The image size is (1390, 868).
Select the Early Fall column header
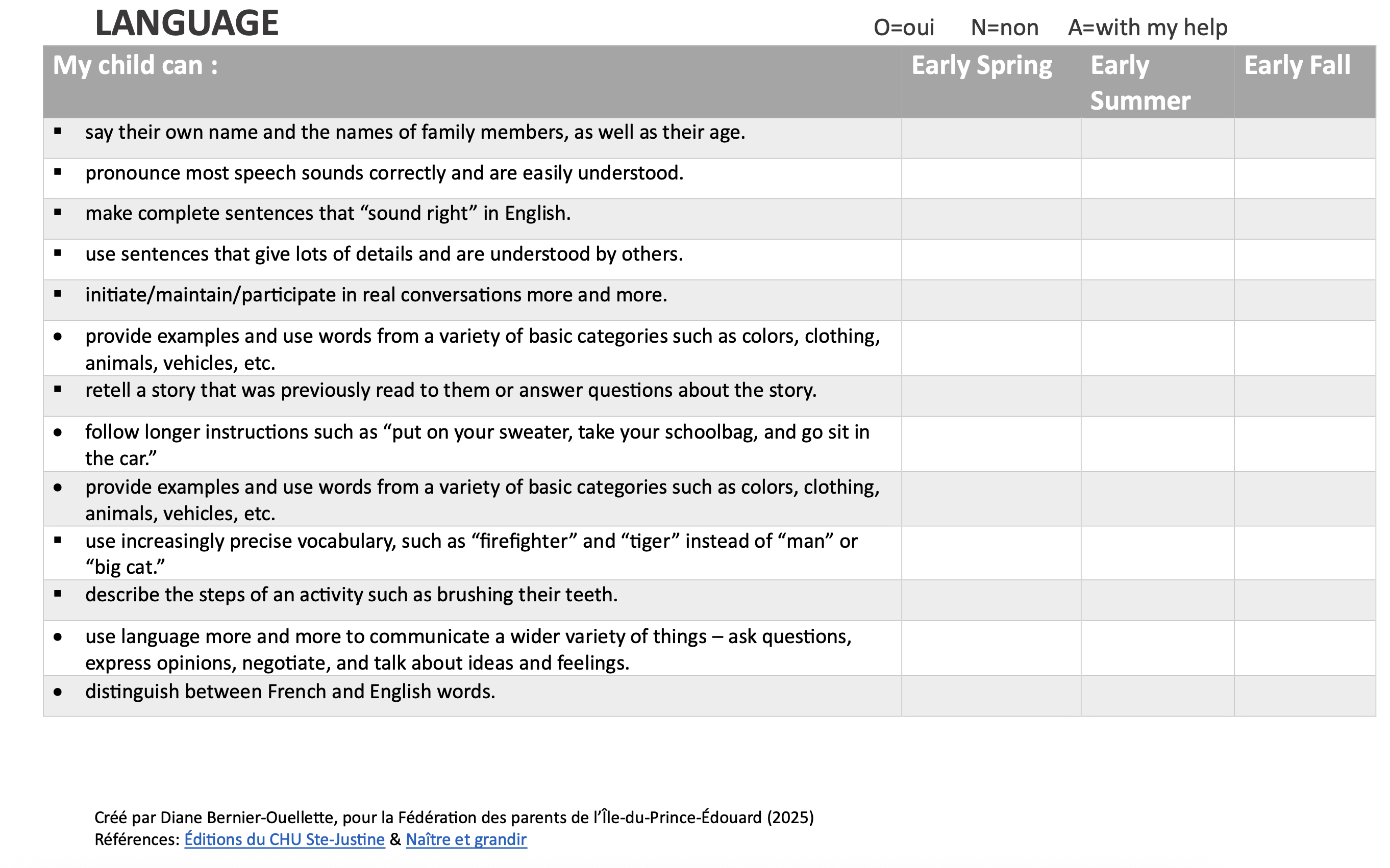1297,65
